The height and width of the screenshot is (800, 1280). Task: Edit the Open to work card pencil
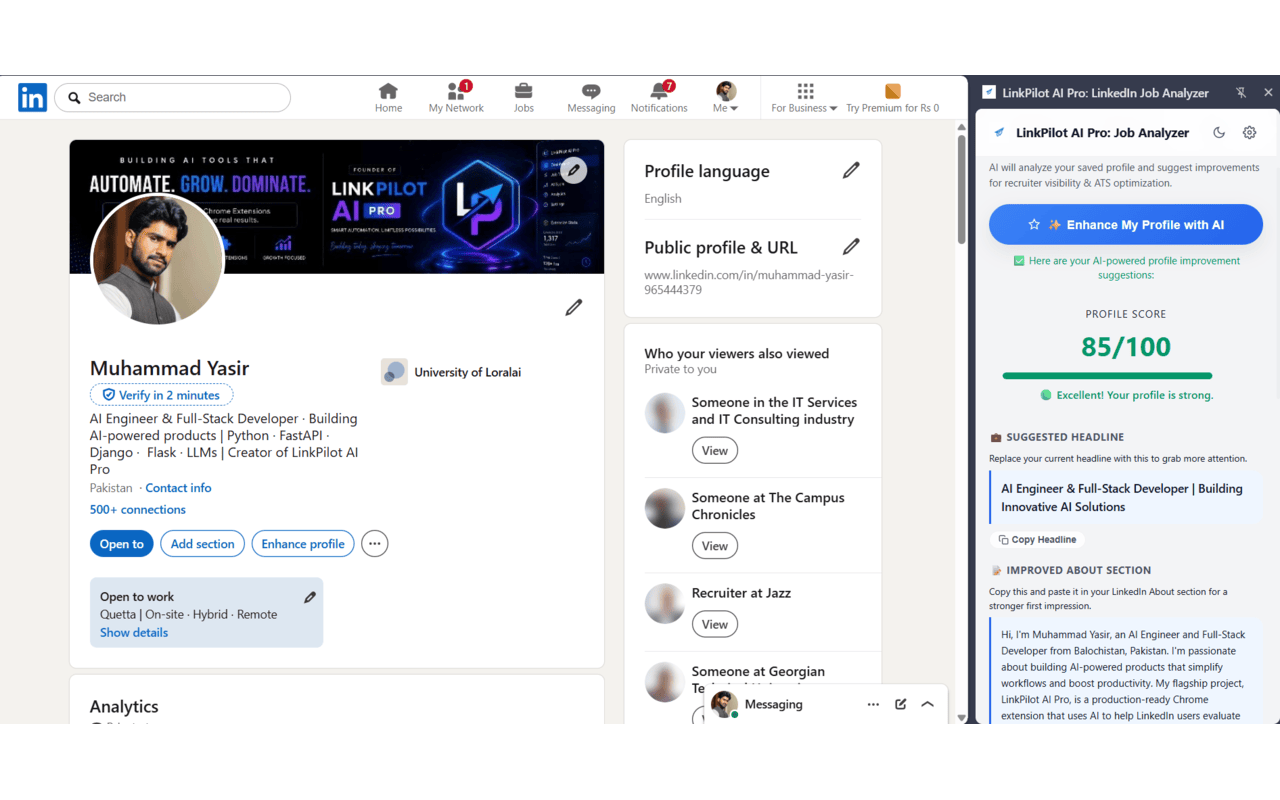click(310, 597)
